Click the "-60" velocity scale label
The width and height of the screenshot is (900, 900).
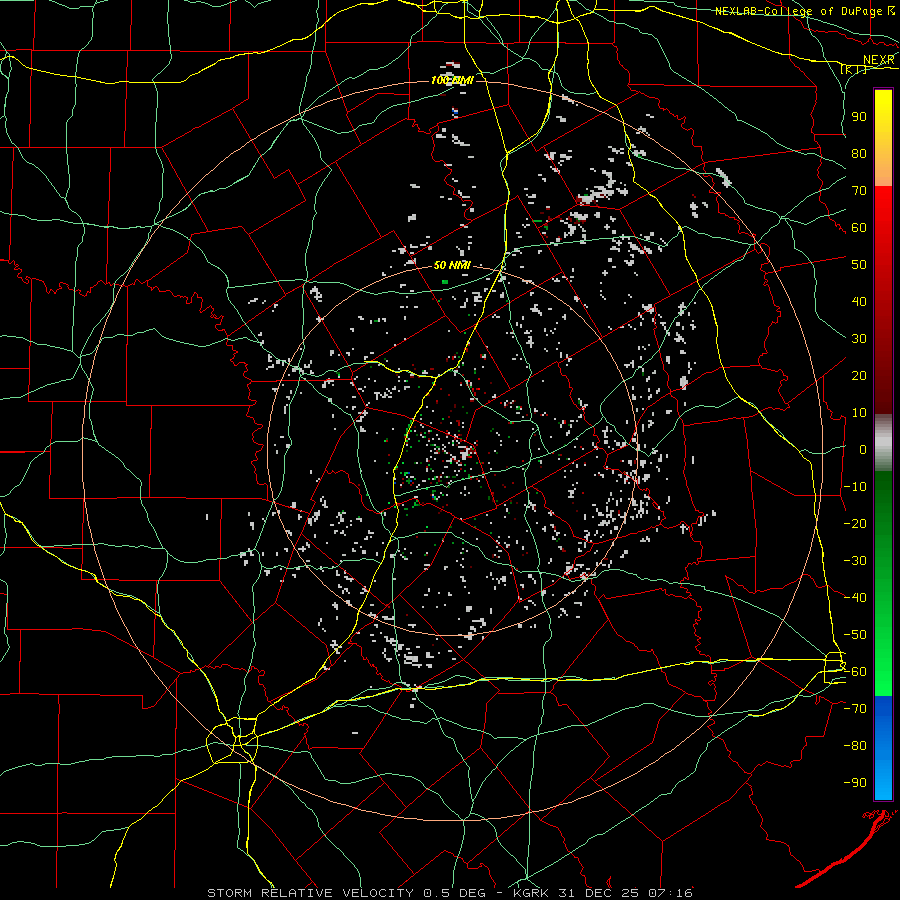[x=855, y=672]
